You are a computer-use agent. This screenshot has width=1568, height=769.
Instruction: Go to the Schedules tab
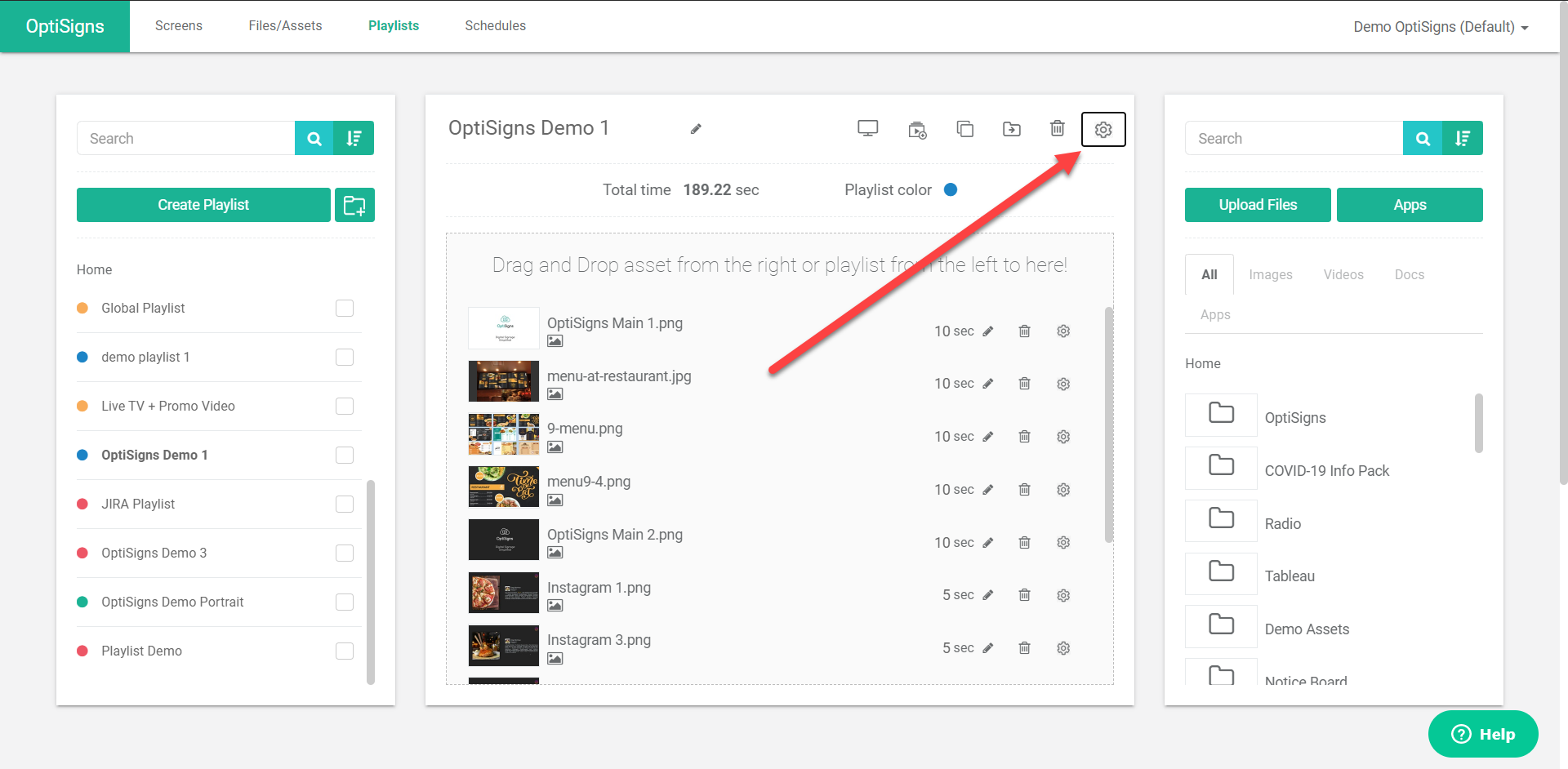[x=495, y=26]
